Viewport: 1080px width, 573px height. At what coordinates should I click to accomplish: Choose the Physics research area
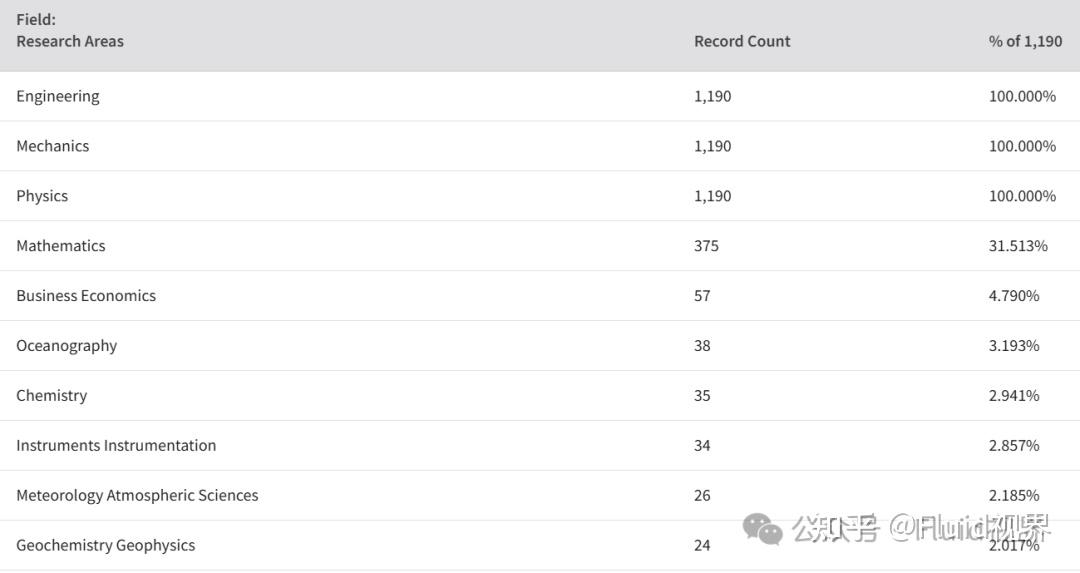tap(42, 196)
